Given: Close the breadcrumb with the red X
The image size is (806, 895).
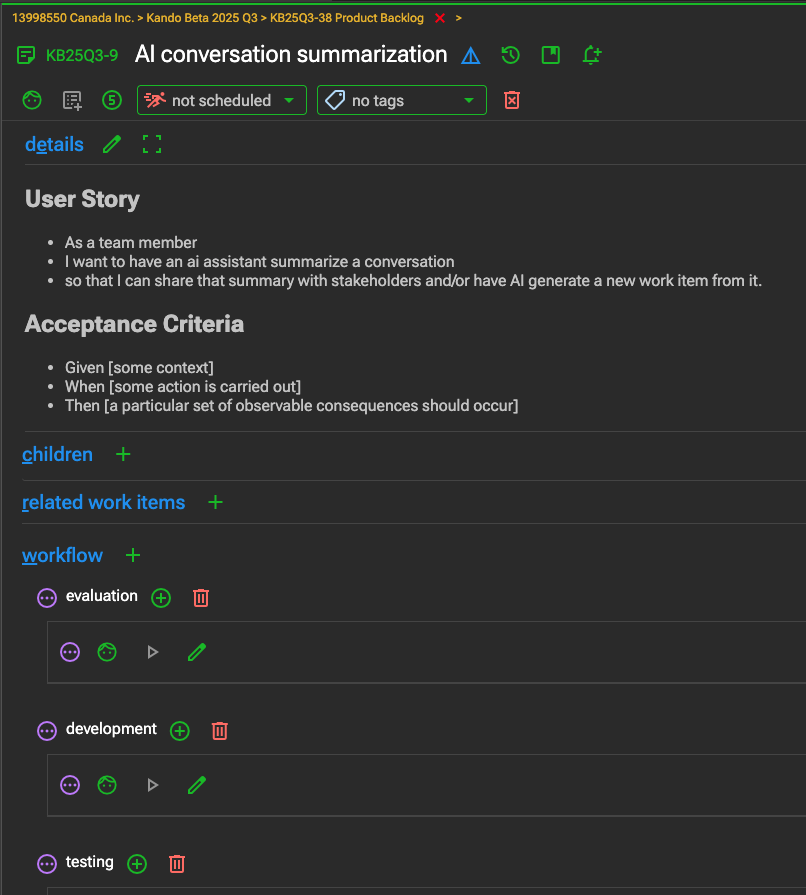Looking at the screenshot, I should pos(439,18).
